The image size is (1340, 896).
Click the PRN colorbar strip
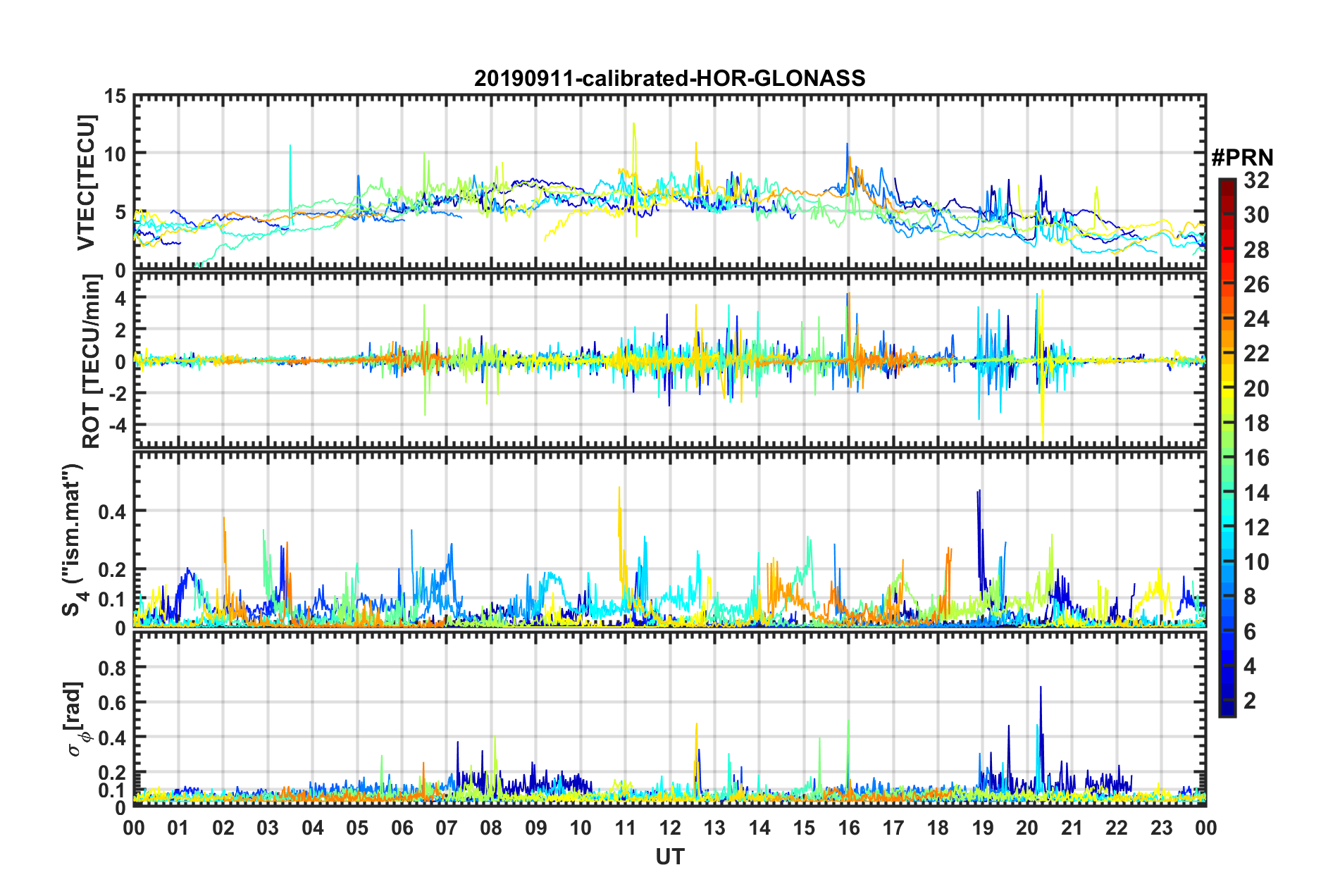1227,447
